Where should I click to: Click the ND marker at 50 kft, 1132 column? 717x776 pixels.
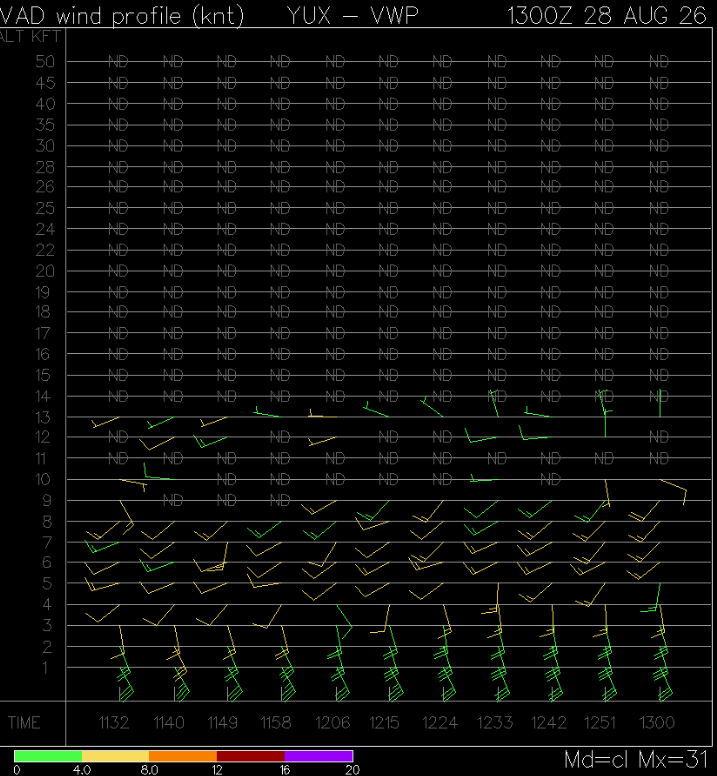[118, 61]
